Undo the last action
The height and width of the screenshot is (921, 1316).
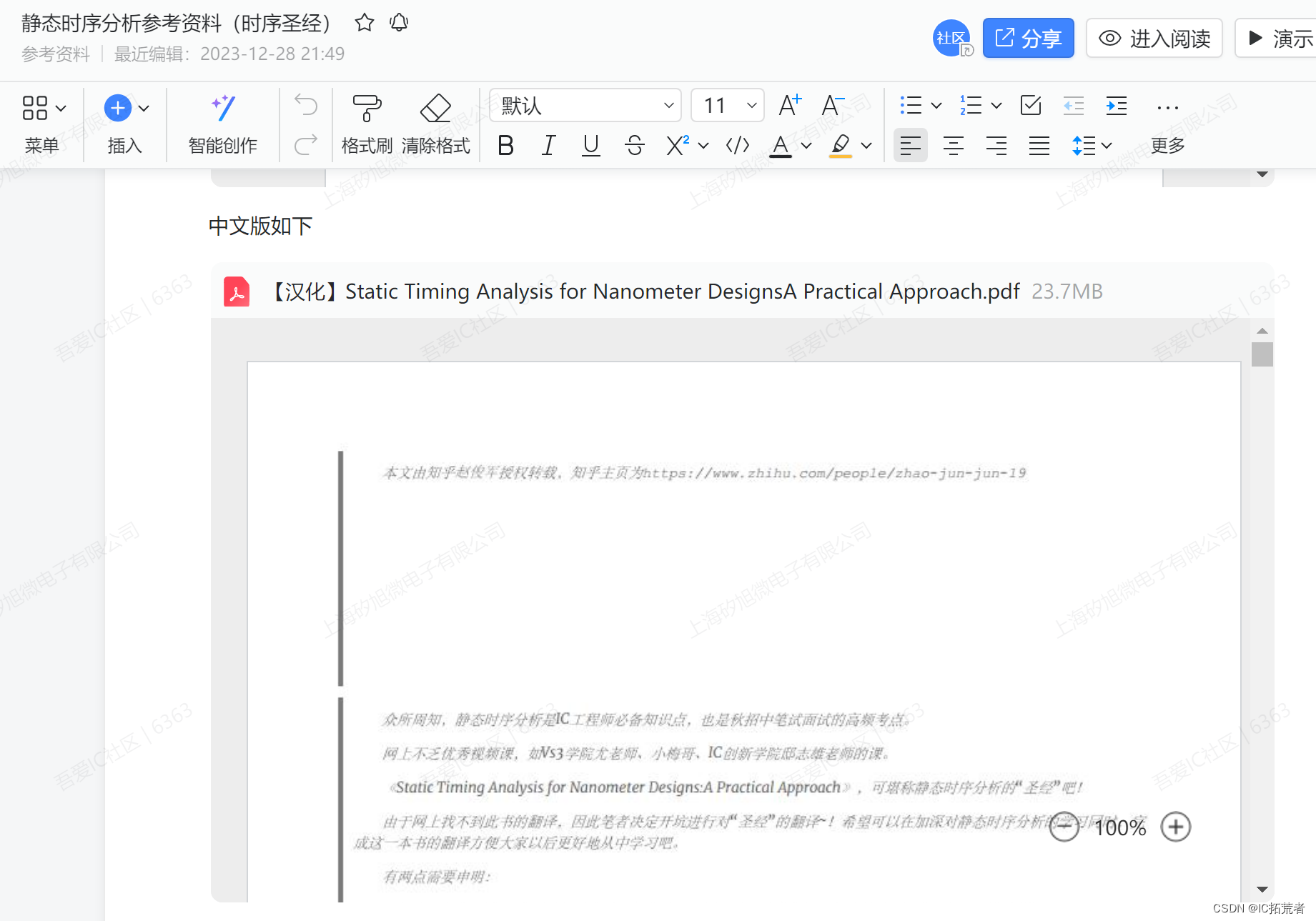coord(306,105)
